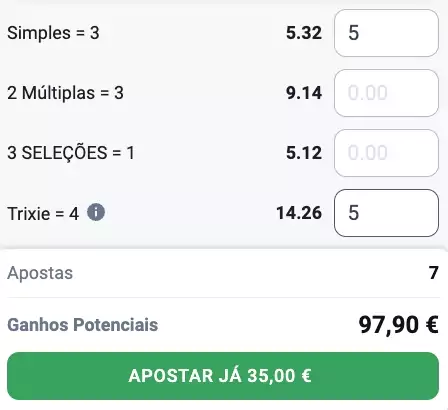This screenshot has height=410, width=448.
Task: Click the bet count number 7
Action: coord(433,273)
